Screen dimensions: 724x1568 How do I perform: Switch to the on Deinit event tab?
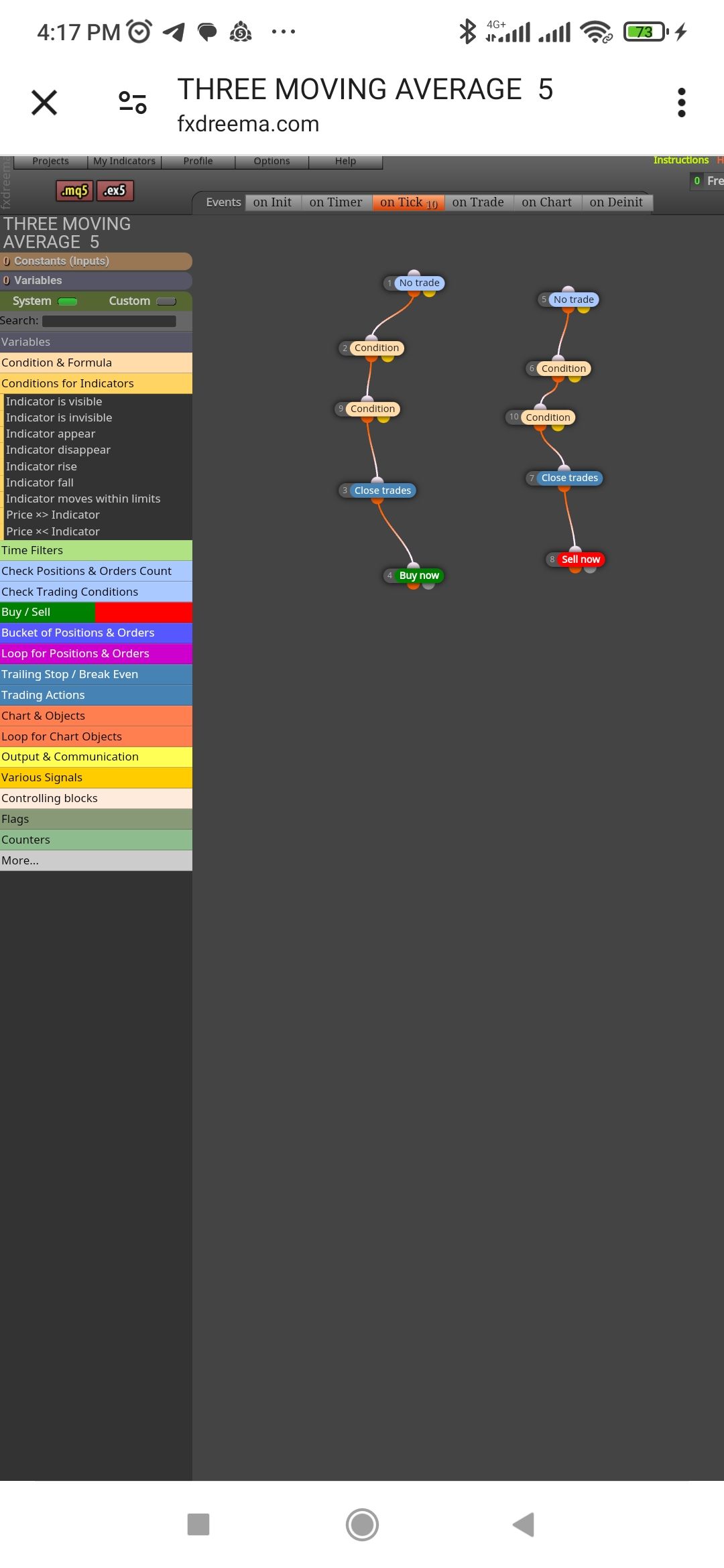[x=616, y=202]
